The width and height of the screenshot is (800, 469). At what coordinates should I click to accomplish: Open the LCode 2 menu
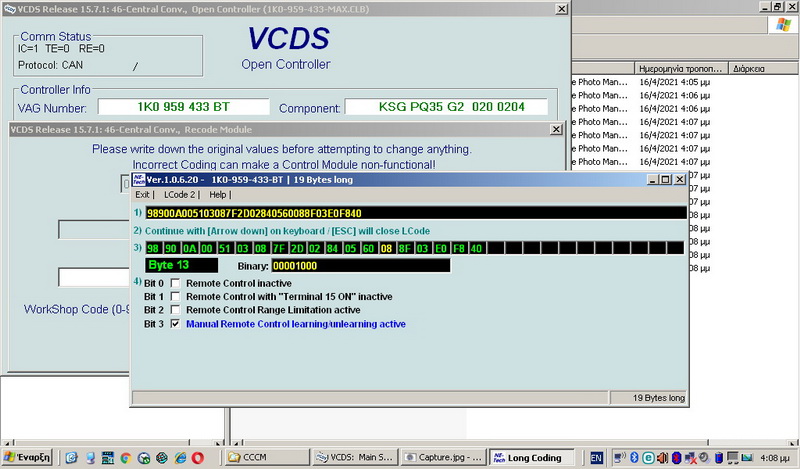coord(179,194)
